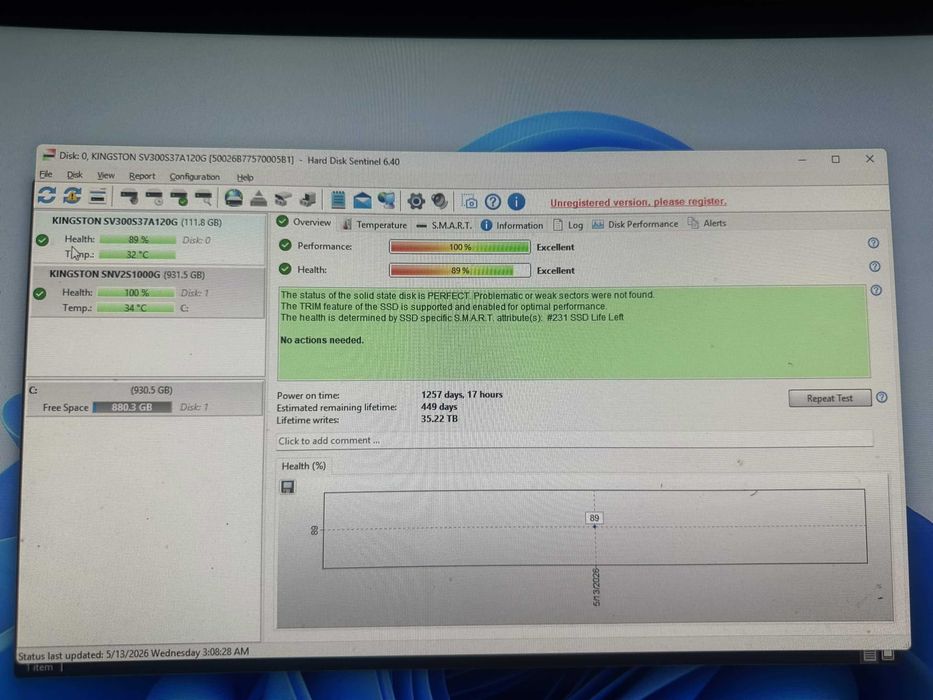Click the blue notepad report icon

(x=338, y=200)
